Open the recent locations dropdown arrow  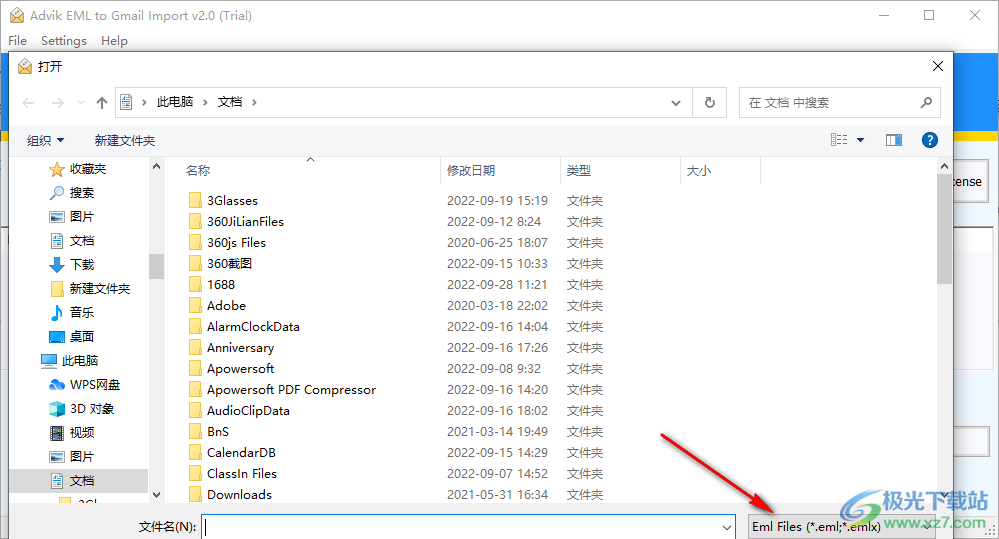(81, 103)
